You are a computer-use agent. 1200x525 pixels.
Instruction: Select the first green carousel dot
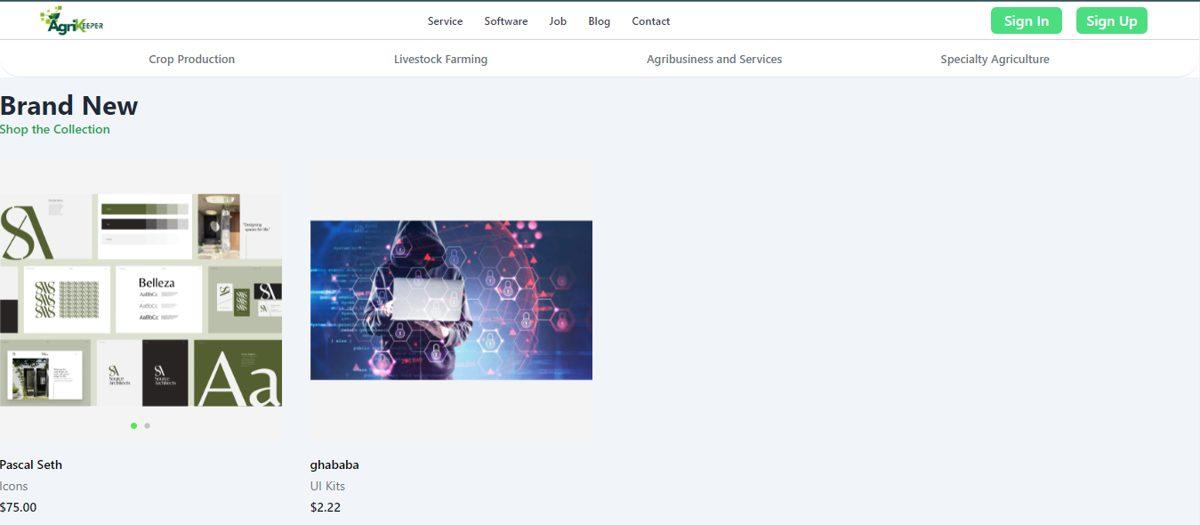(x=134, y=426)
